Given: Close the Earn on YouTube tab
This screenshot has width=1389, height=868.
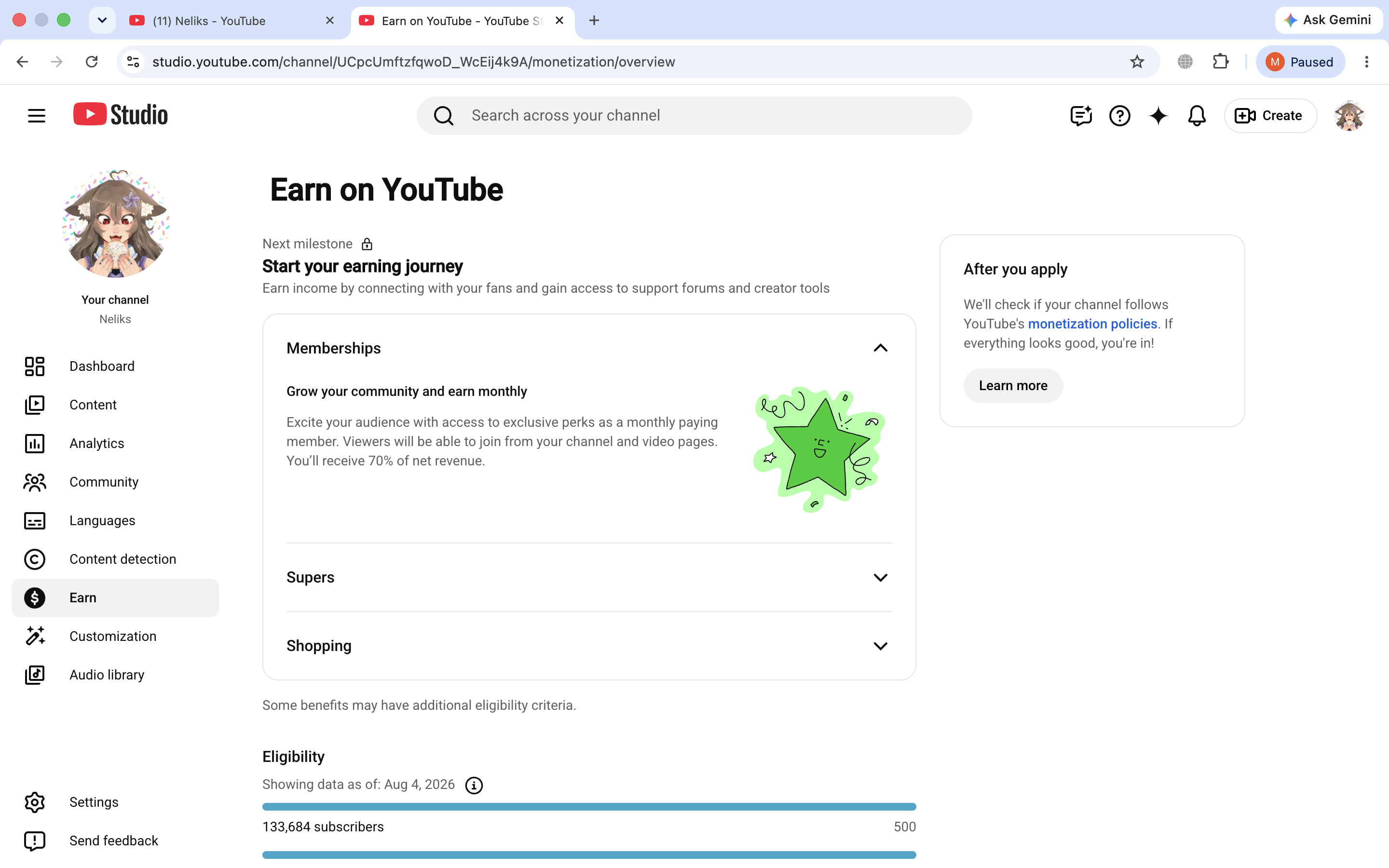Looking at the screenshot, I should (559, 21).
